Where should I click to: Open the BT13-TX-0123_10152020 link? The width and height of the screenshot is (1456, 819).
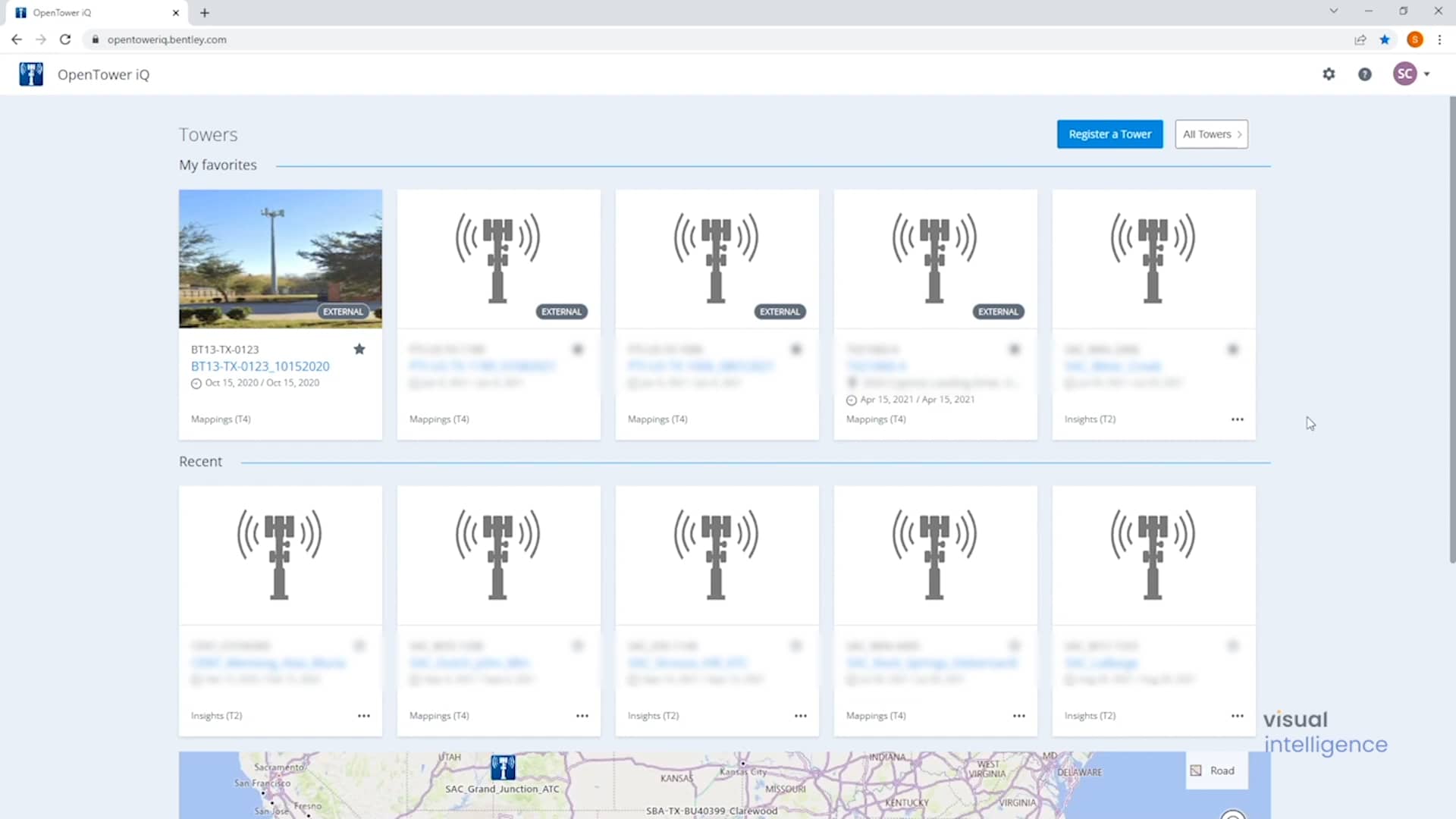pos(260,366)
